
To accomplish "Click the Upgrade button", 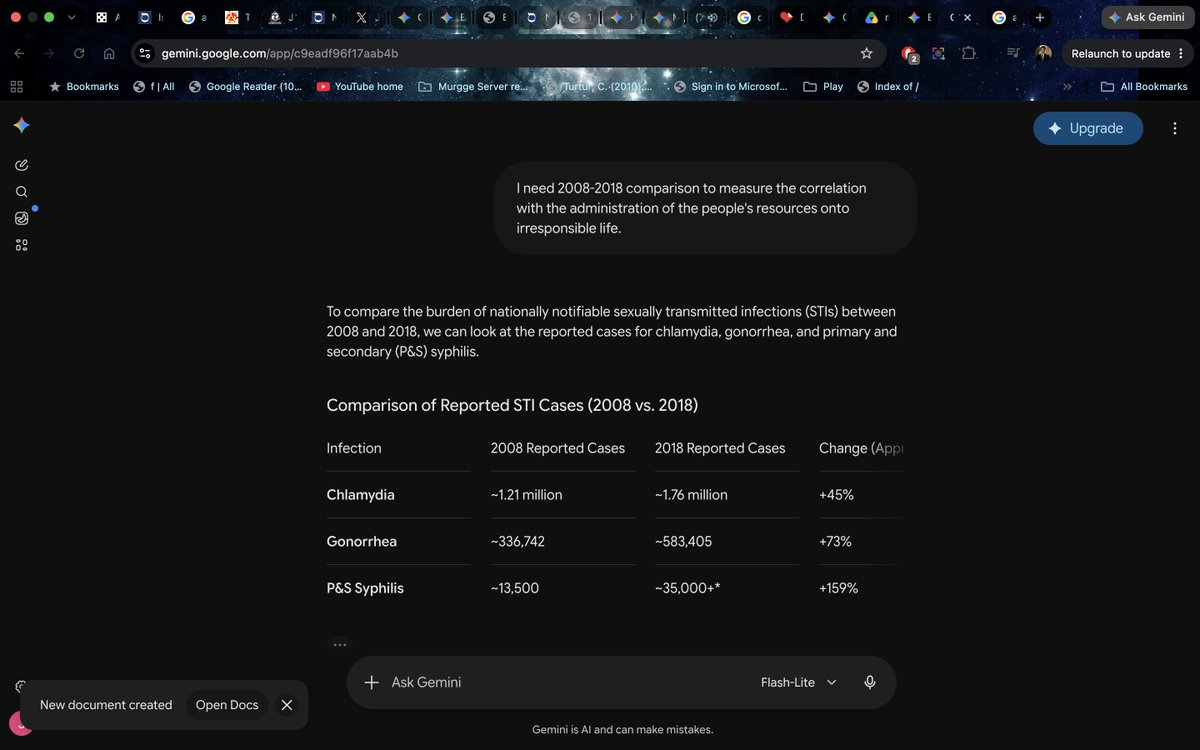I will [1087, 128].
